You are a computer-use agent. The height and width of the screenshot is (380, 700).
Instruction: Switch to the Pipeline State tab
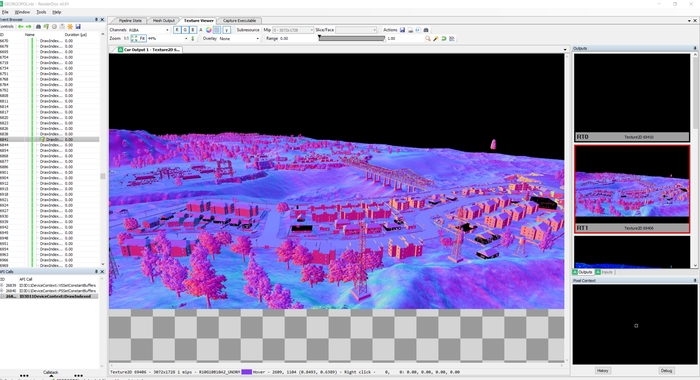tap(130, 21)
